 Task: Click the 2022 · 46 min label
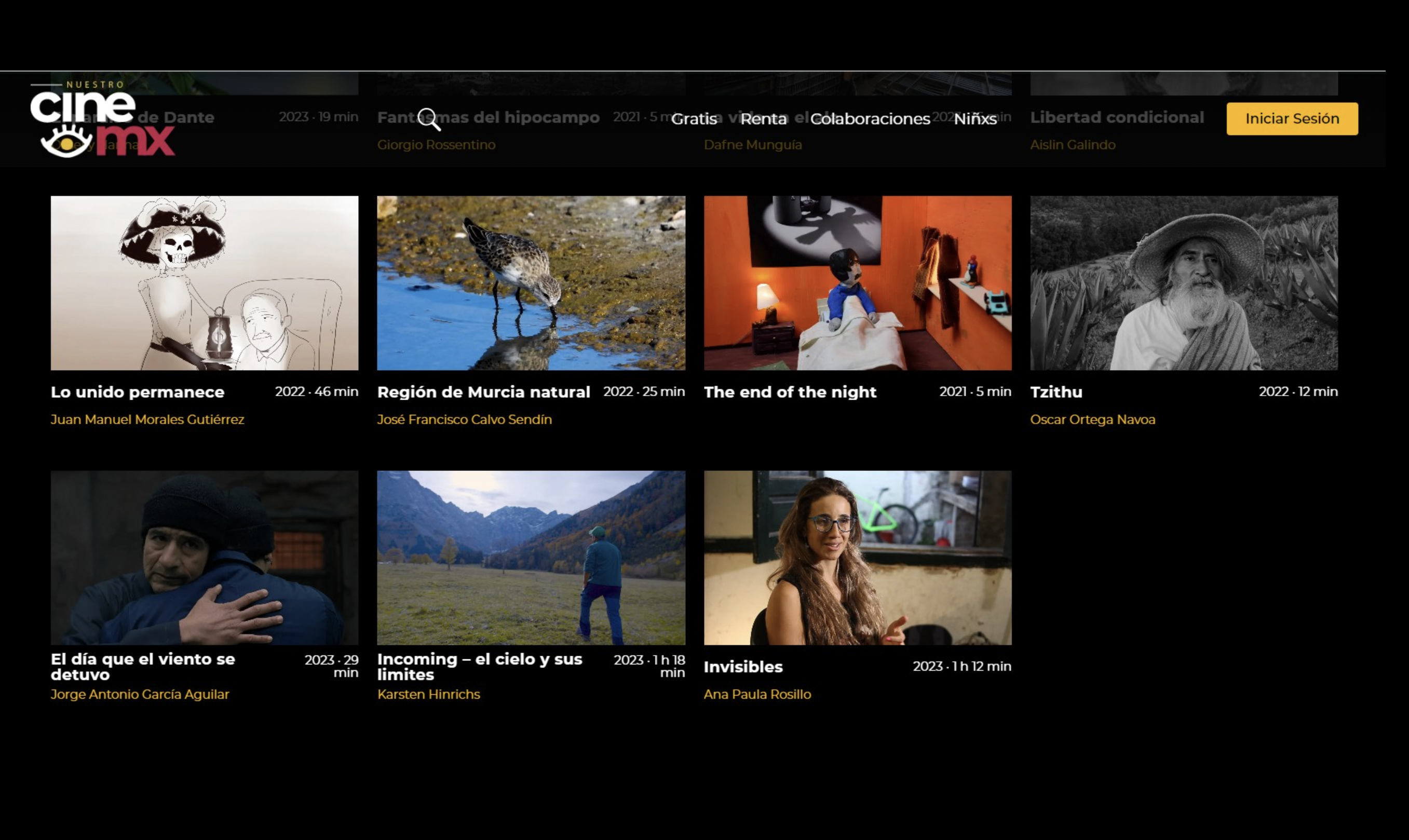click(316, 391)
